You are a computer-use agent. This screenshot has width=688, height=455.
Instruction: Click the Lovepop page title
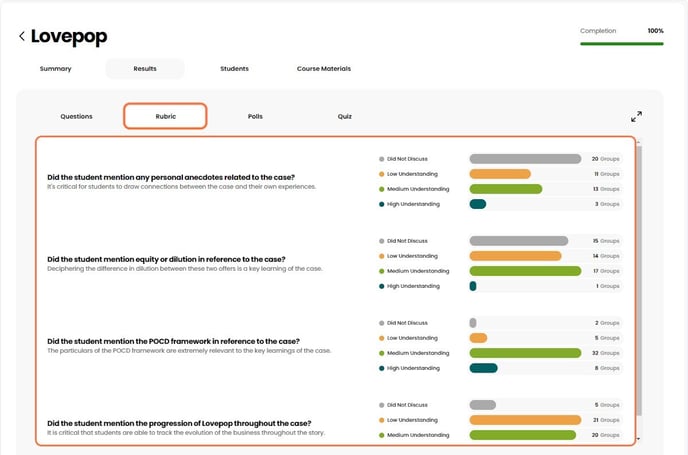[68, 37]
